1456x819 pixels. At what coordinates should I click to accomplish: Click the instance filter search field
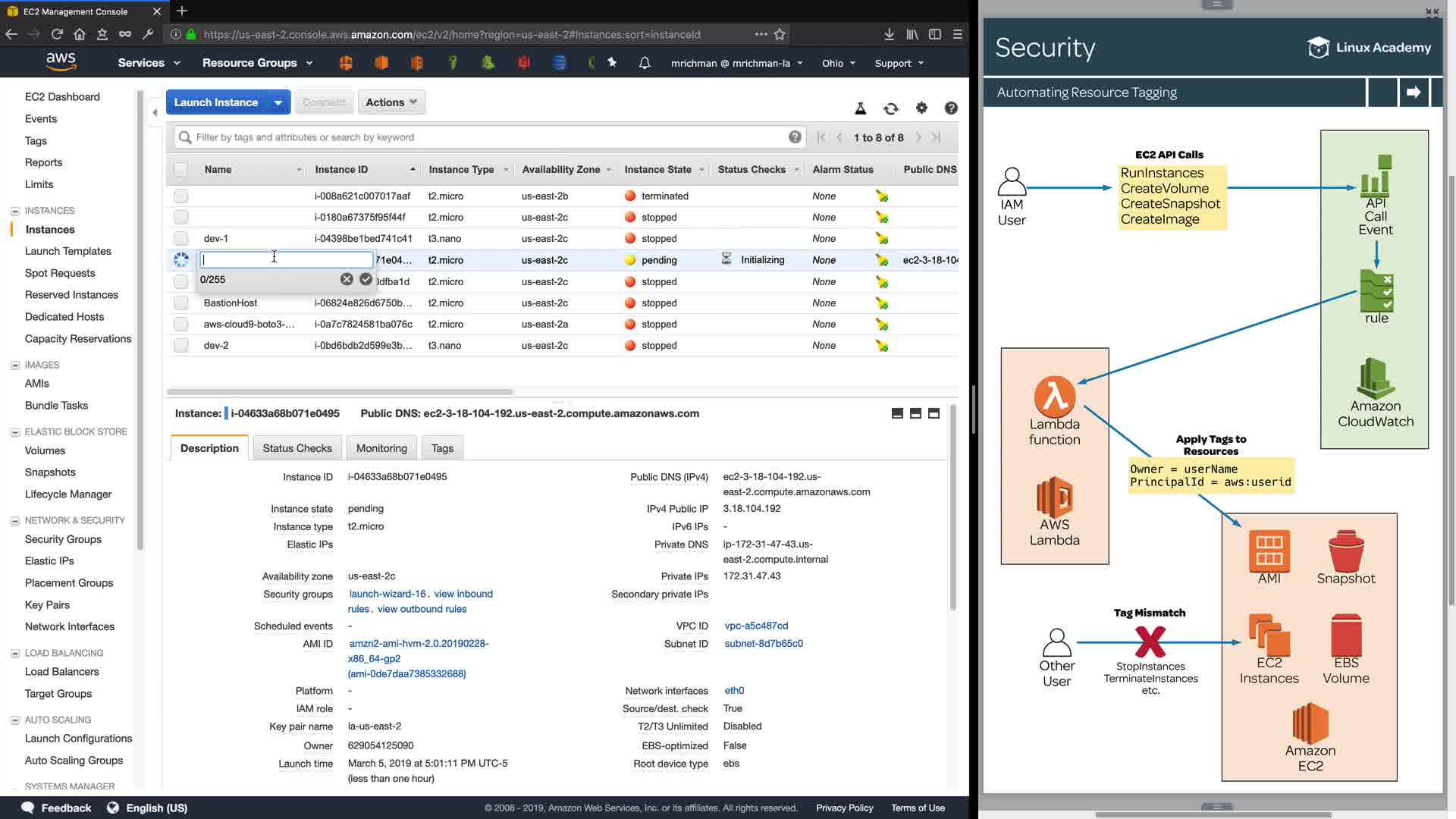pyautogui.click(x=485, y=137)
